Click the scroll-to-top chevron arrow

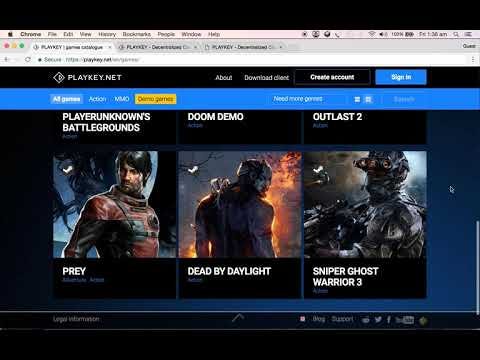coord(238,318)
